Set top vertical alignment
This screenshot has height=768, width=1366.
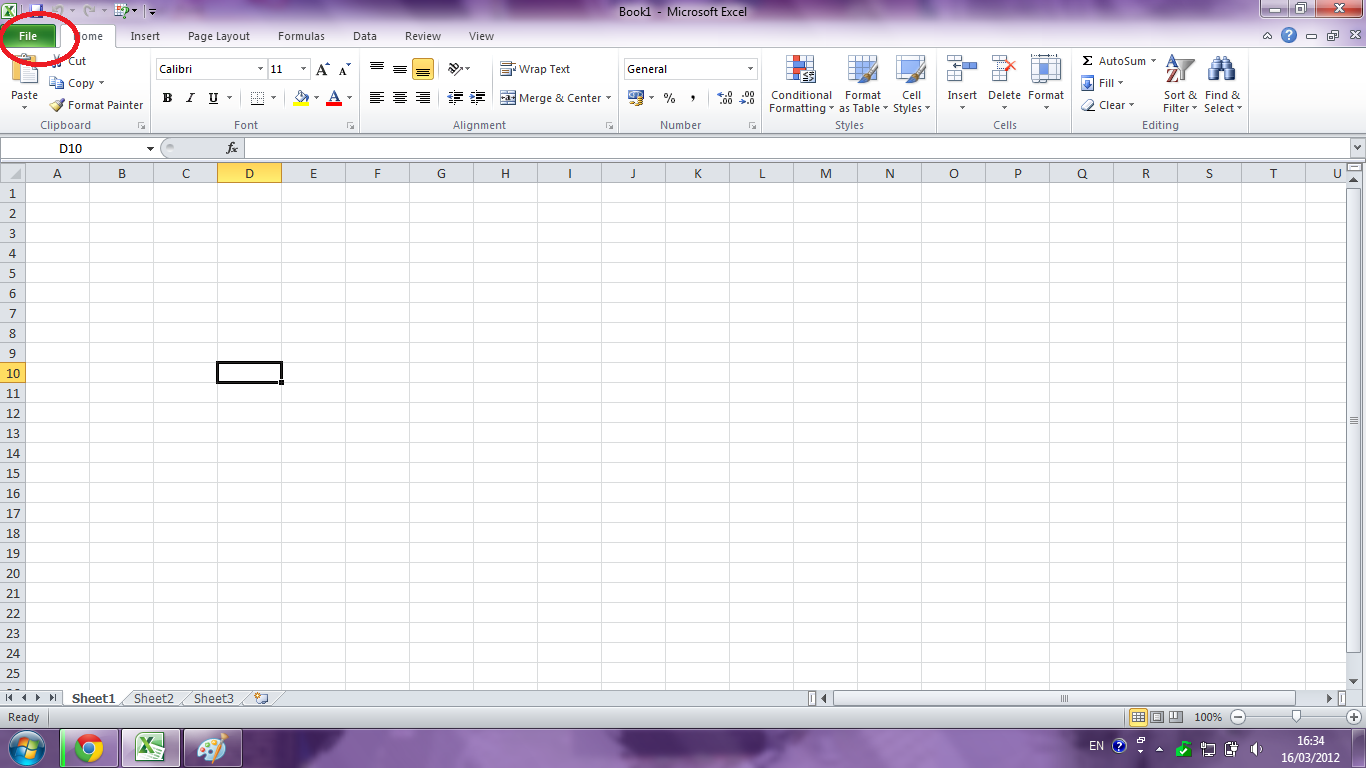point(377,69)
